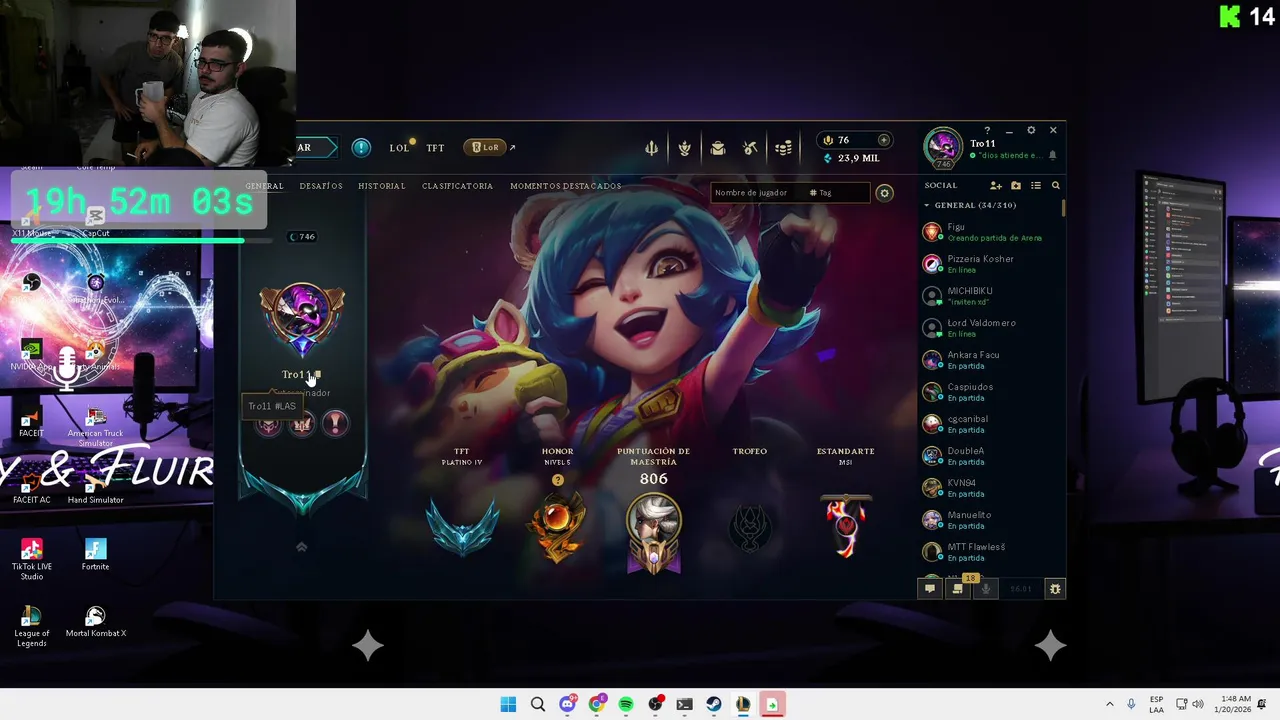Show hidden system tray icons

click(1109, 704)
